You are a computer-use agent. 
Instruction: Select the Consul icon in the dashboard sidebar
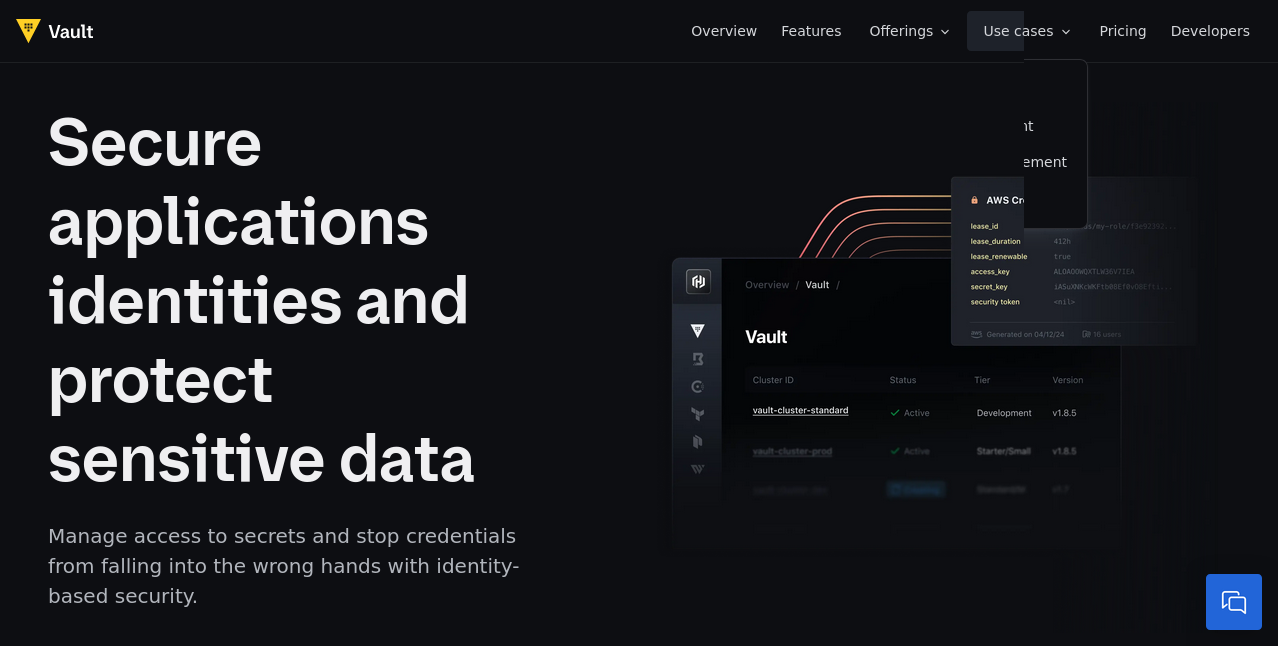click(698, 386)
